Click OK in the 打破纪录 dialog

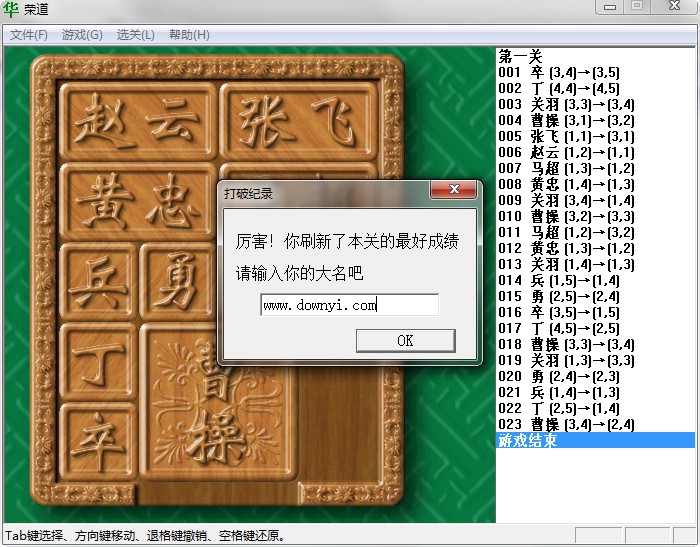(x=405, y=341)
